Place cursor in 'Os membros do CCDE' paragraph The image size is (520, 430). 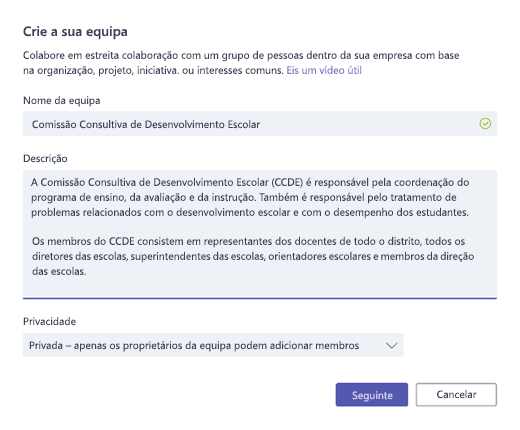click(x=253, y=256)
